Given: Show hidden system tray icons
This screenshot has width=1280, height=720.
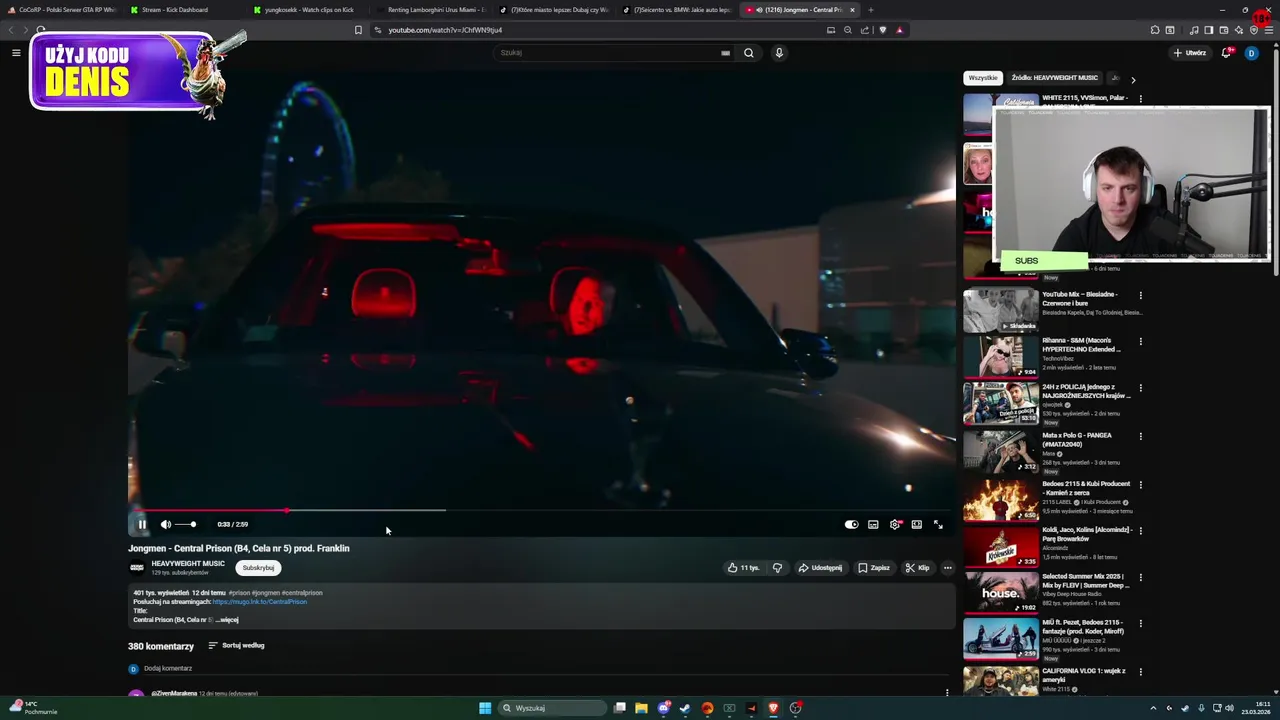Looking at the screenshot, I should pos(1153,708).
